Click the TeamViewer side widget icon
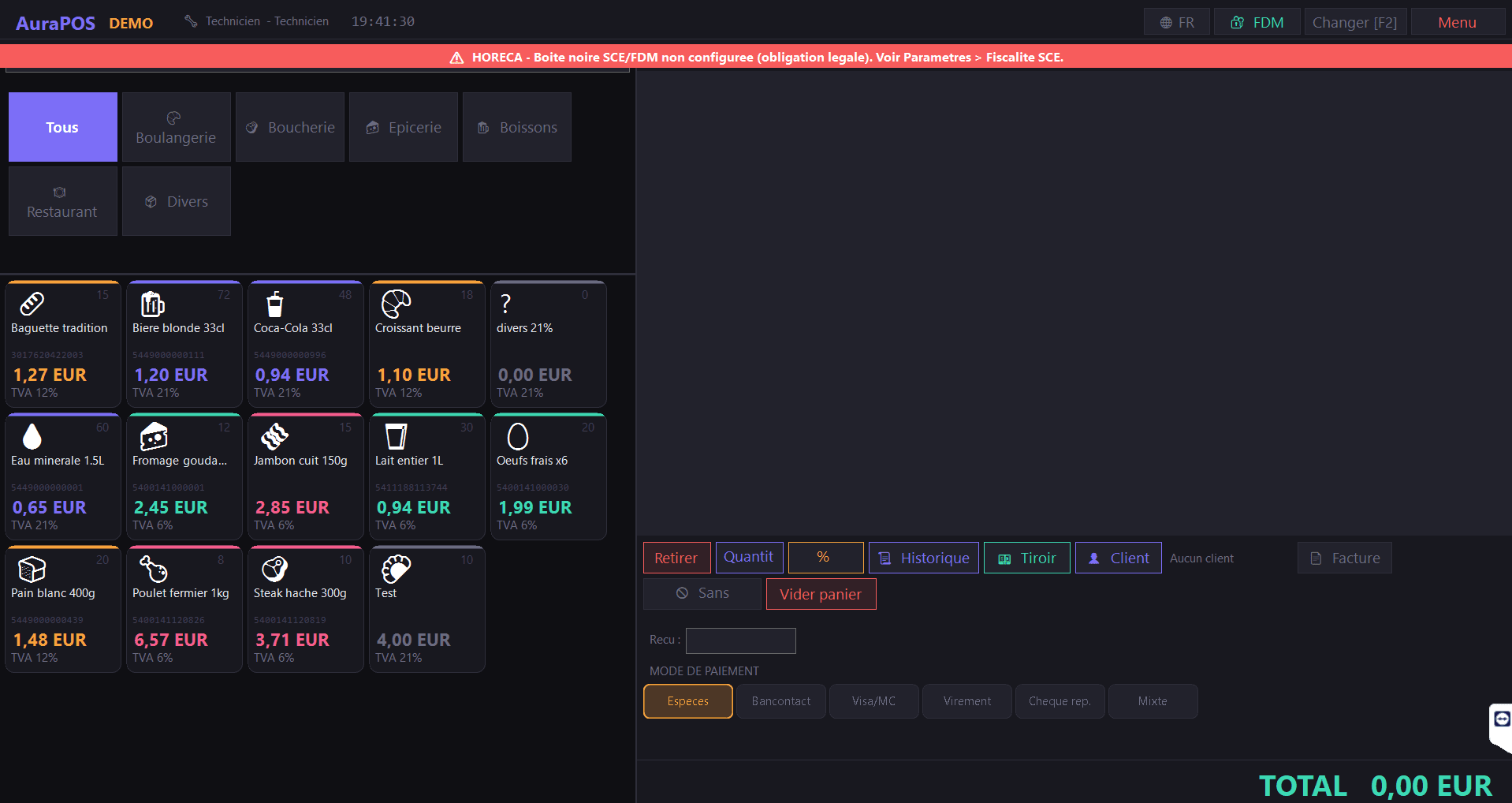 1502,719
